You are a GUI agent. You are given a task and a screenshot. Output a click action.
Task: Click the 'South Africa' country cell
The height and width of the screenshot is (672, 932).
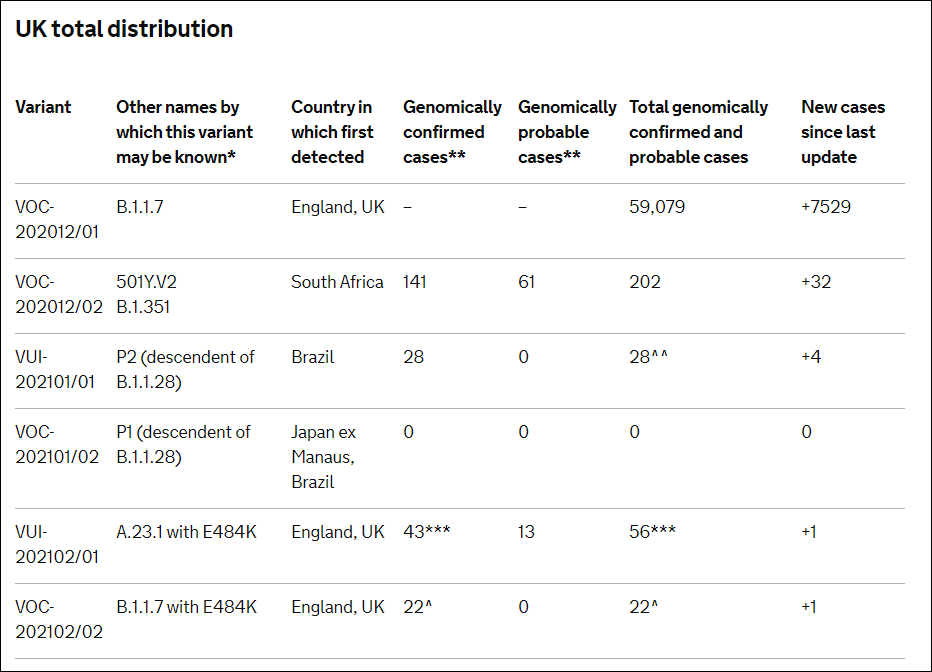coord(337,282)
